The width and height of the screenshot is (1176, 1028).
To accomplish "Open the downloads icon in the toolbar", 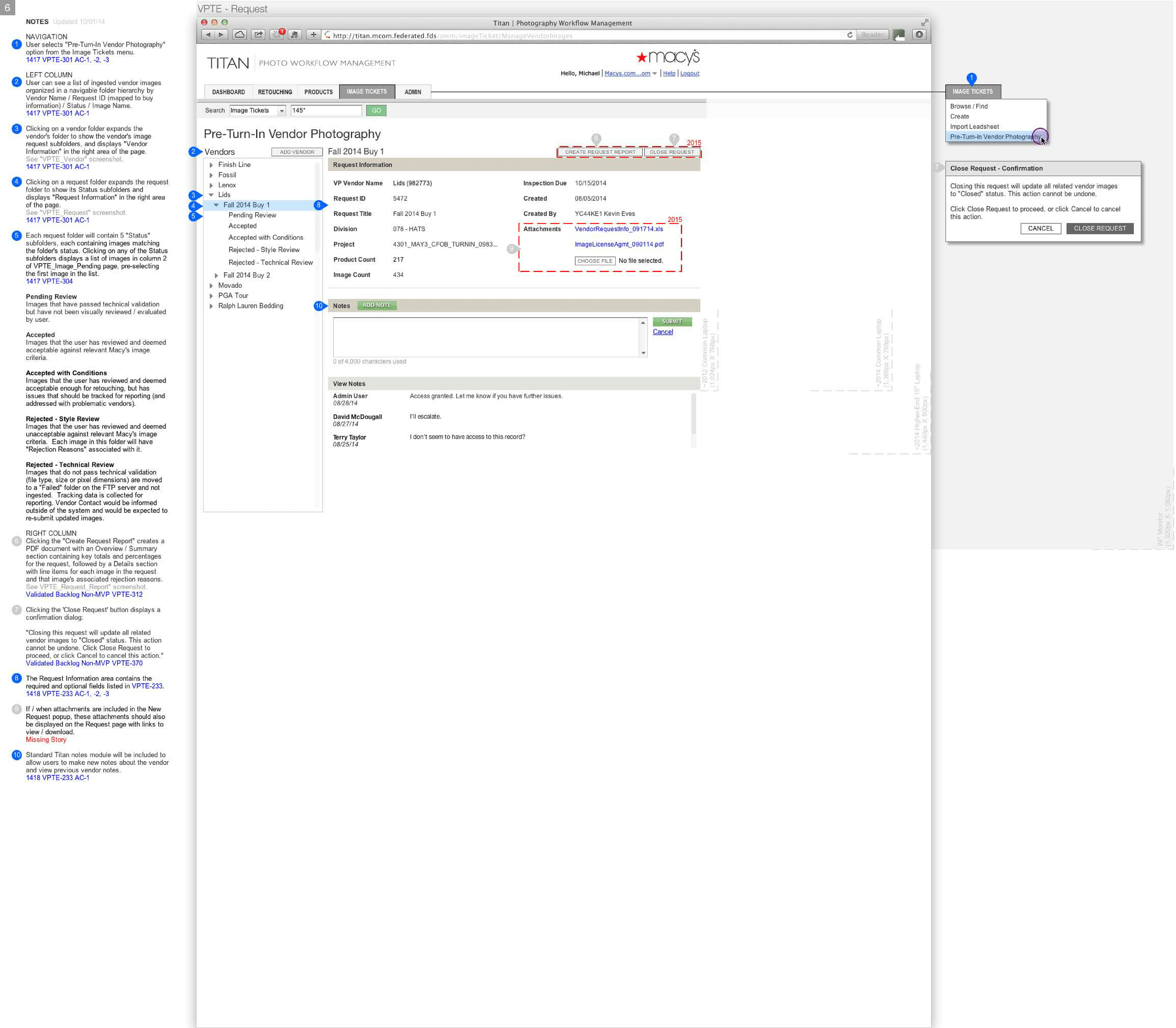I will point(919,35).
